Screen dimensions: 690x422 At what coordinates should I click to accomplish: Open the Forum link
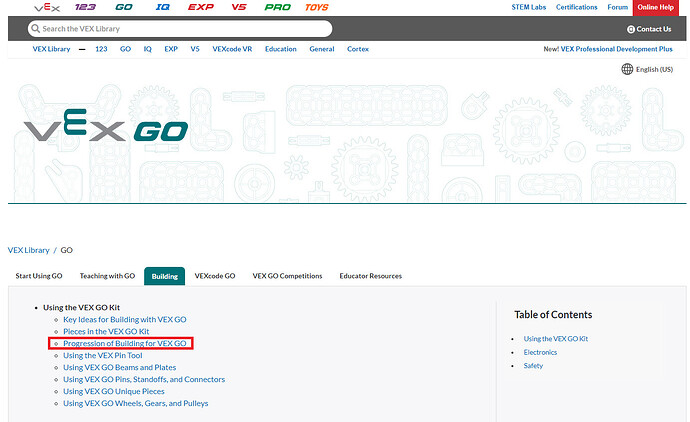click(617, 7)
